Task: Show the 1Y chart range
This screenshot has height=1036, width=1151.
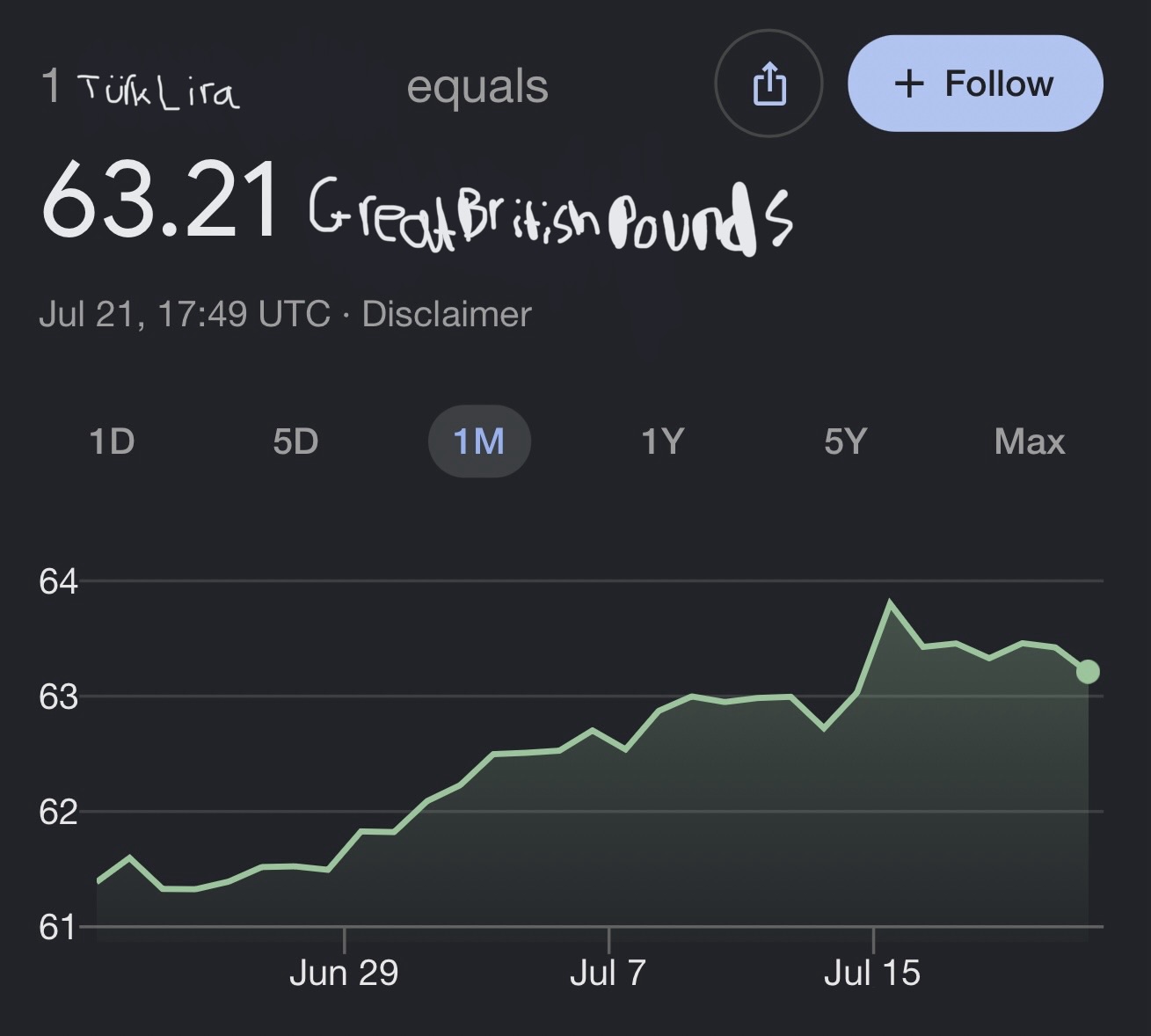Action: [662, 441]
